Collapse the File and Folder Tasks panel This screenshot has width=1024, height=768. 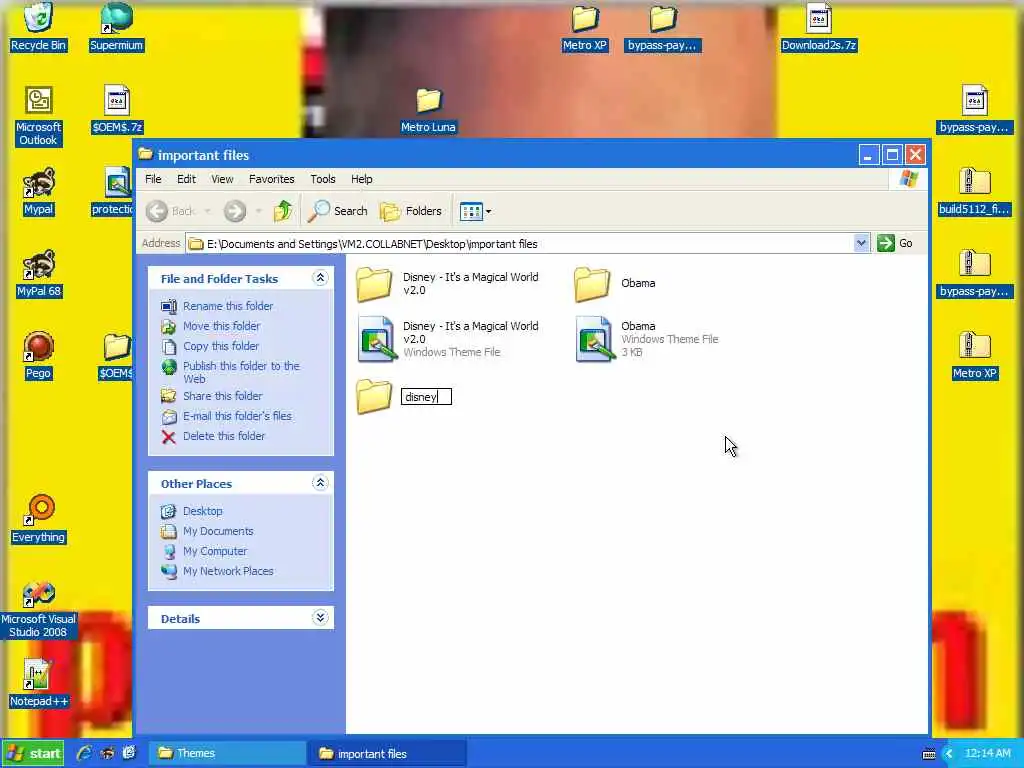320,278
